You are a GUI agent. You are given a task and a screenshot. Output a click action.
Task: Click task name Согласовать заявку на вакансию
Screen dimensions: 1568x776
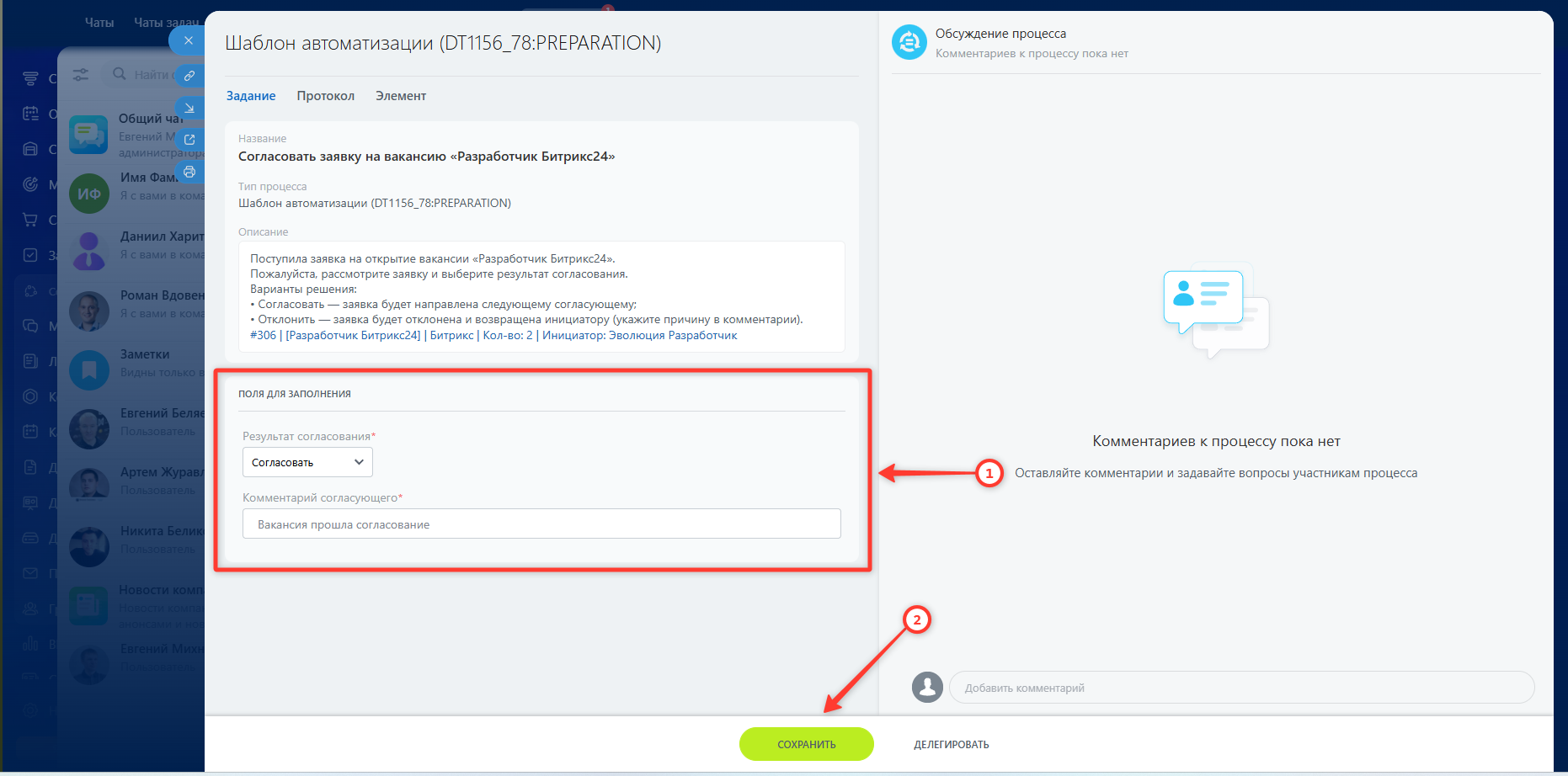click(427, 157)
